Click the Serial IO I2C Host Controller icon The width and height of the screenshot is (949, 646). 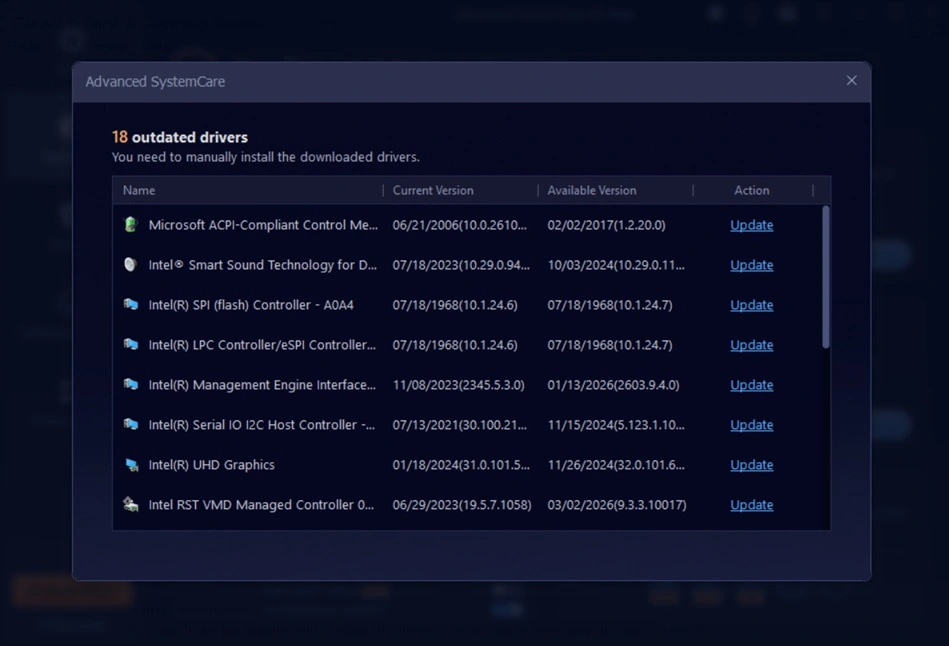click(x=131, y=424)
